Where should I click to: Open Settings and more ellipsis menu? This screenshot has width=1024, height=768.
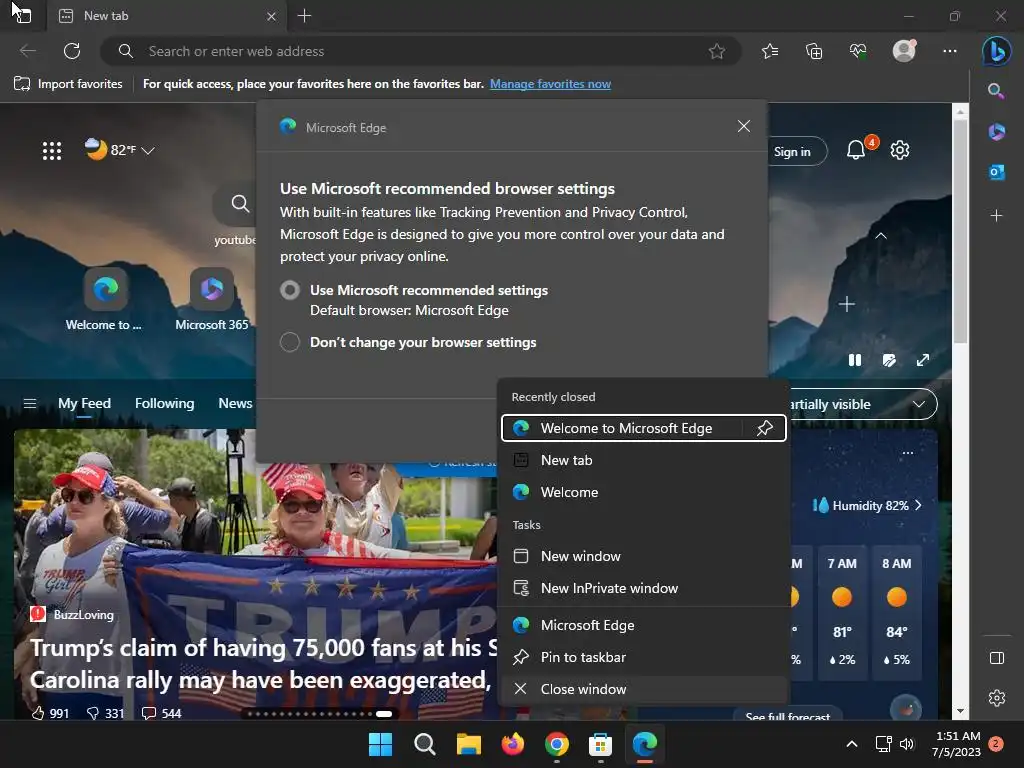tap(950, 51)
